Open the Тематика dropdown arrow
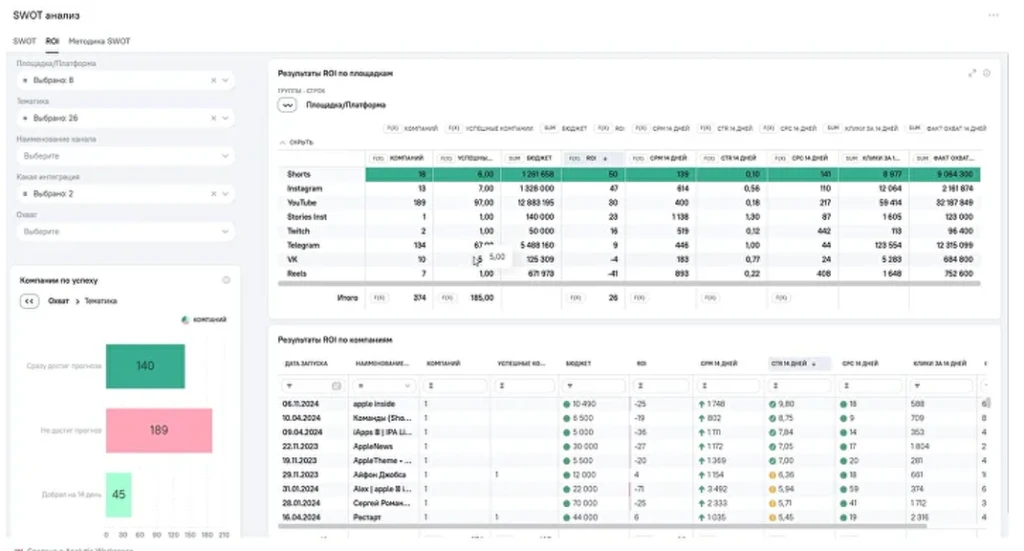1024x551 pixels. click(x=225, y=118)
